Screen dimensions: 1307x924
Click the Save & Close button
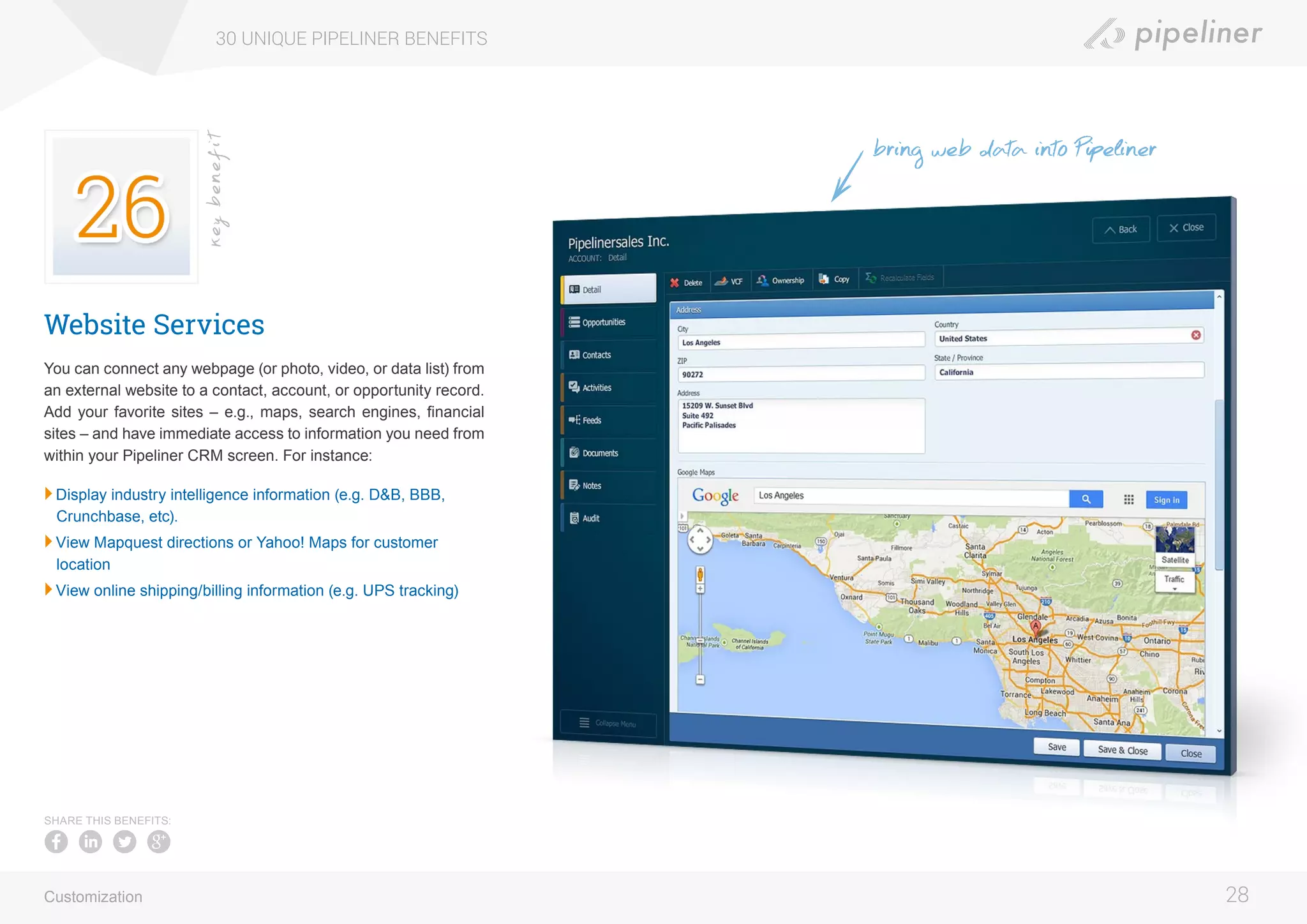[x=1123, y=750]
